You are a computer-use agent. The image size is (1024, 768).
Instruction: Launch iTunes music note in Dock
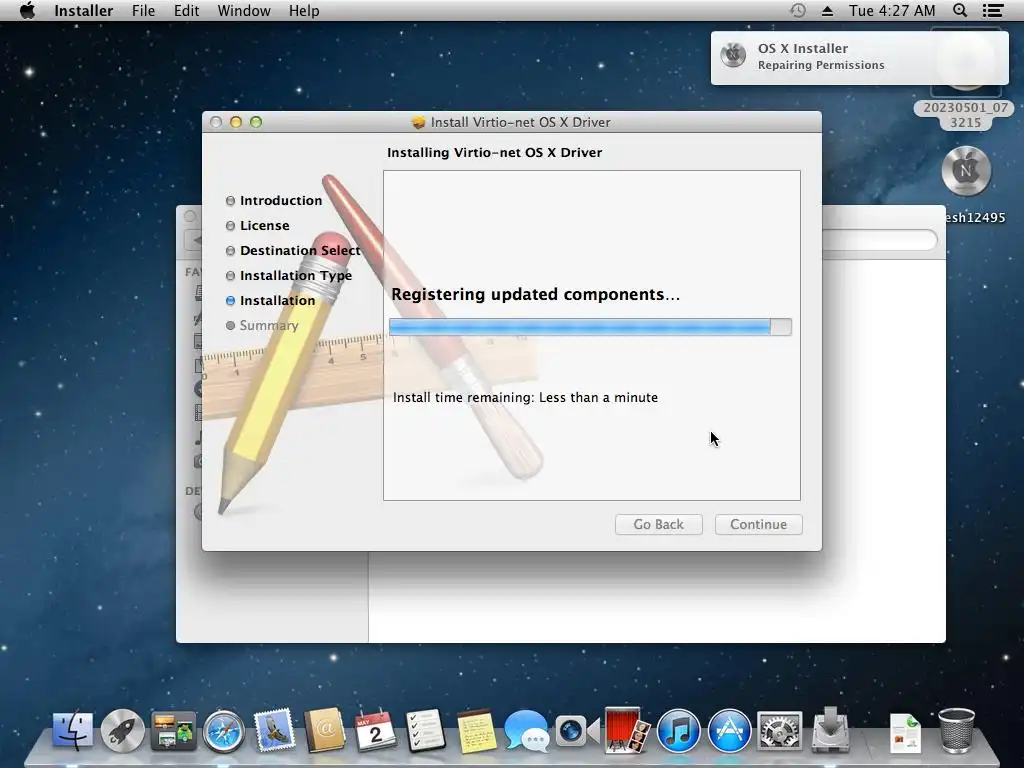[x=679, y=731]
